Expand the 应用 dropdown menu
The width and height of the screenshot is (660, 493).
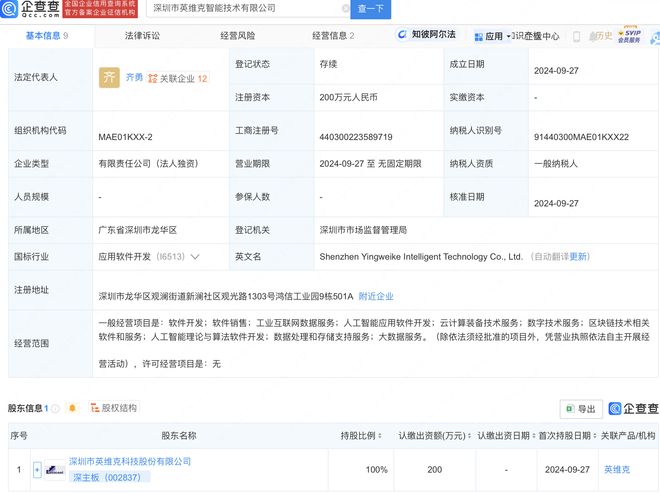[x=491, y=37]
